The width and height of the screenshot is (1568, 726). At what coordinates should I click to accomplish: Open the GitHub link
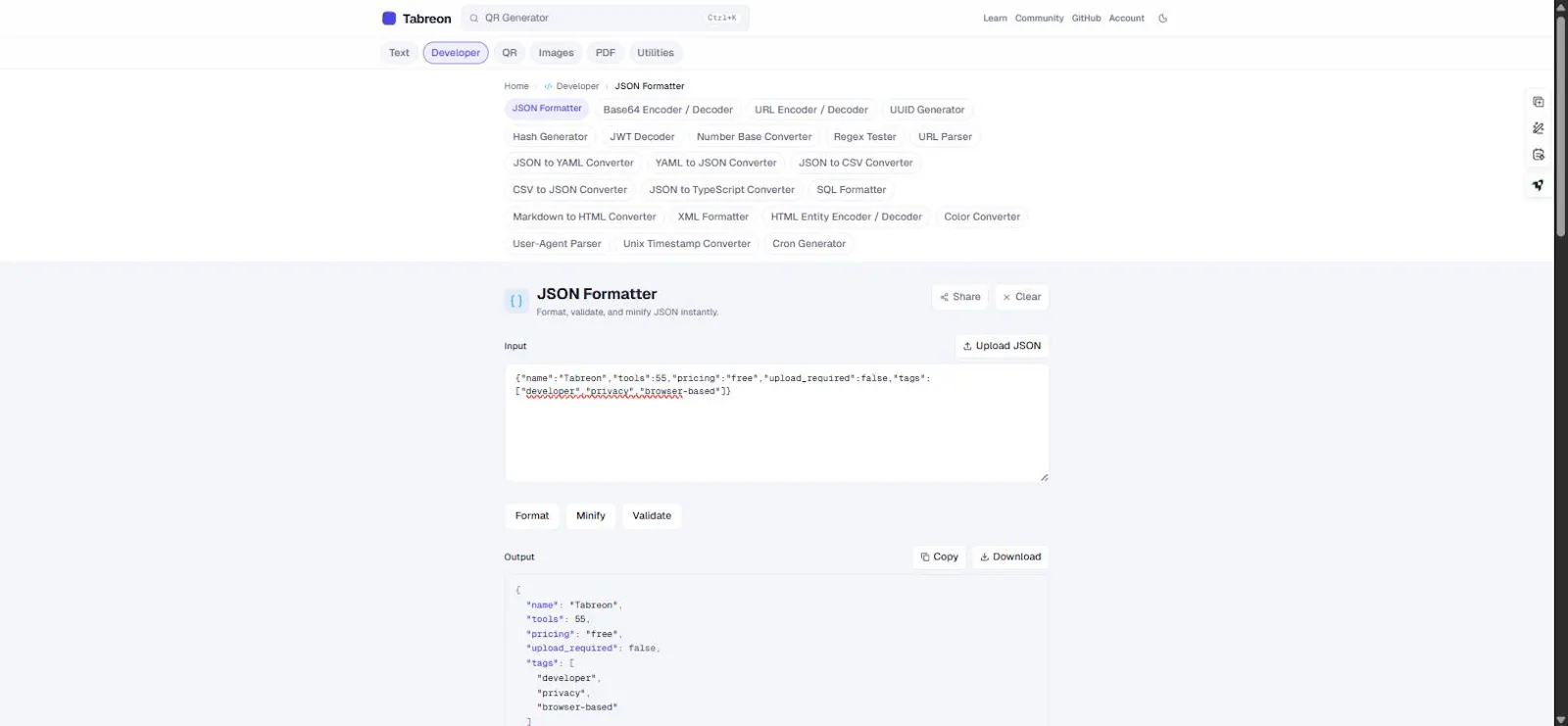1086,19
